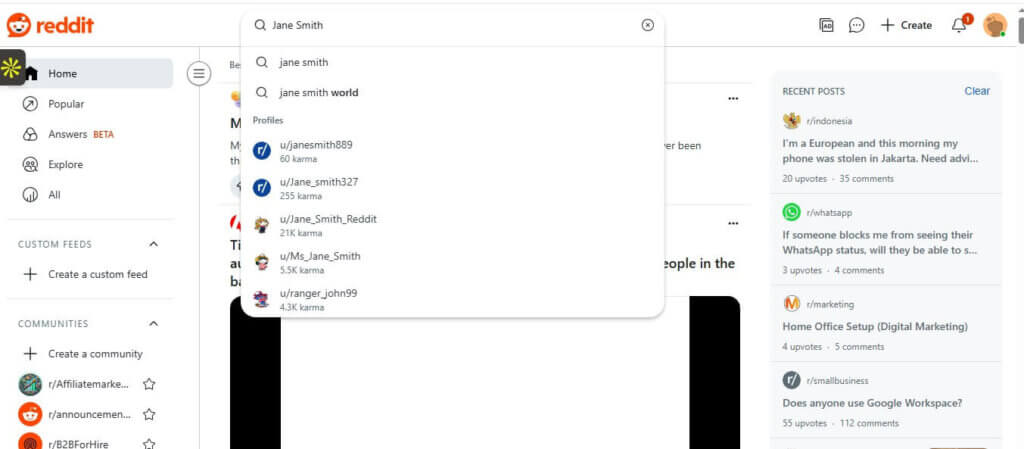Open the notifications bell
This screenshot has height=449, width=1024.
(x=959, y=25)
